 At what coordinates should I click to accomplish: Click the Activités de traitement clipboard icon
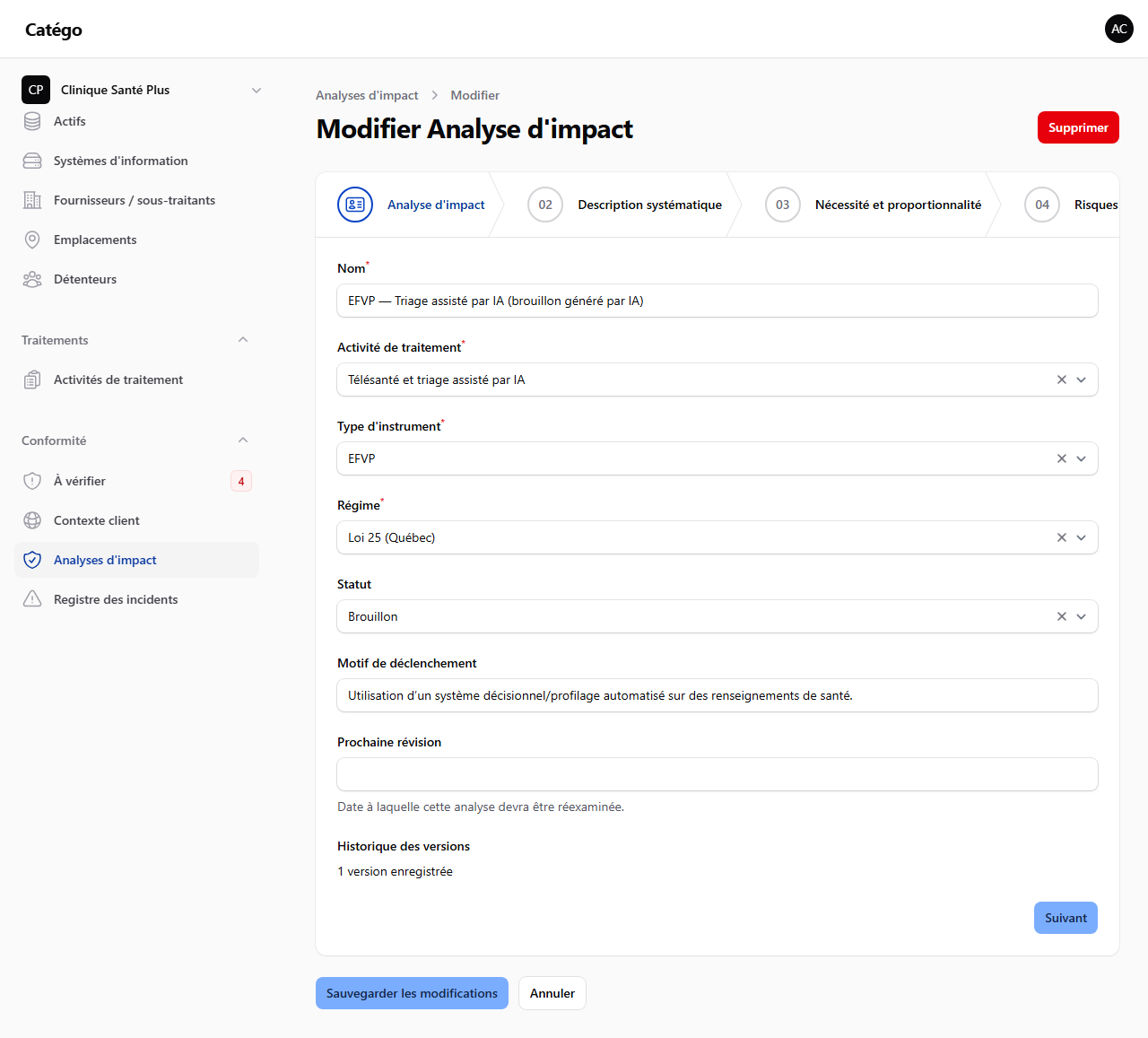coord(32,379)
